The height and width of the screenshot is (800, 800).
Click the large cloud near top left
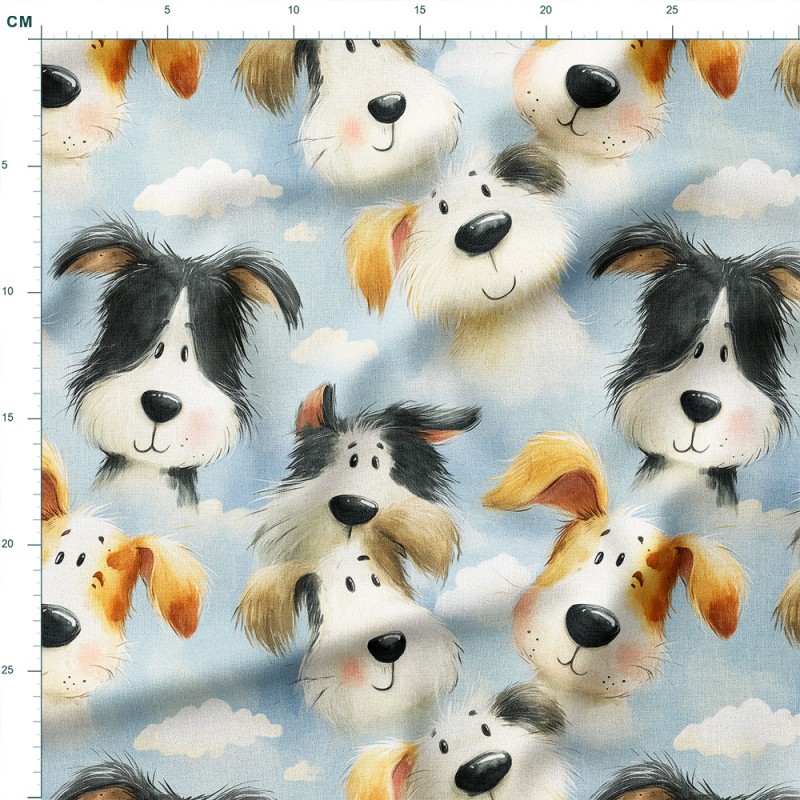click(208, 188)
